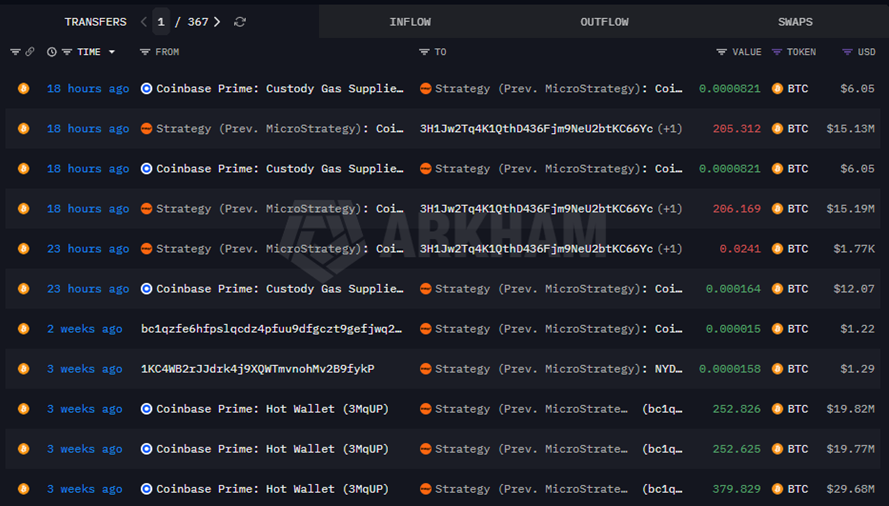Image resolution: width=889 pixels, height=506 pixels.
Task: Filter by VALUE column
Action: coord(721,52)
